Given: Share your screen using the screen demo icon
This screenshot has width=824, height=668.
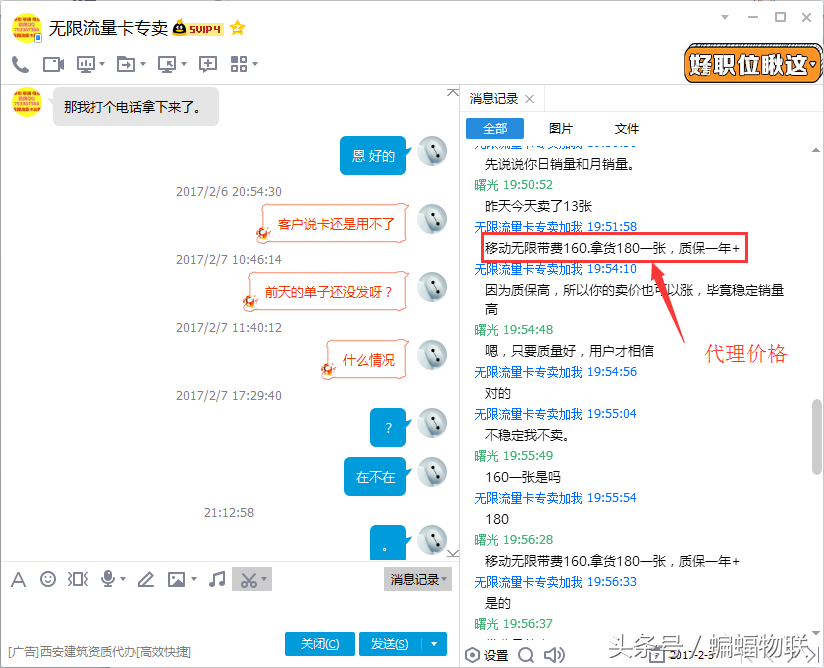Looking at the screenshot, I should 87,62.
